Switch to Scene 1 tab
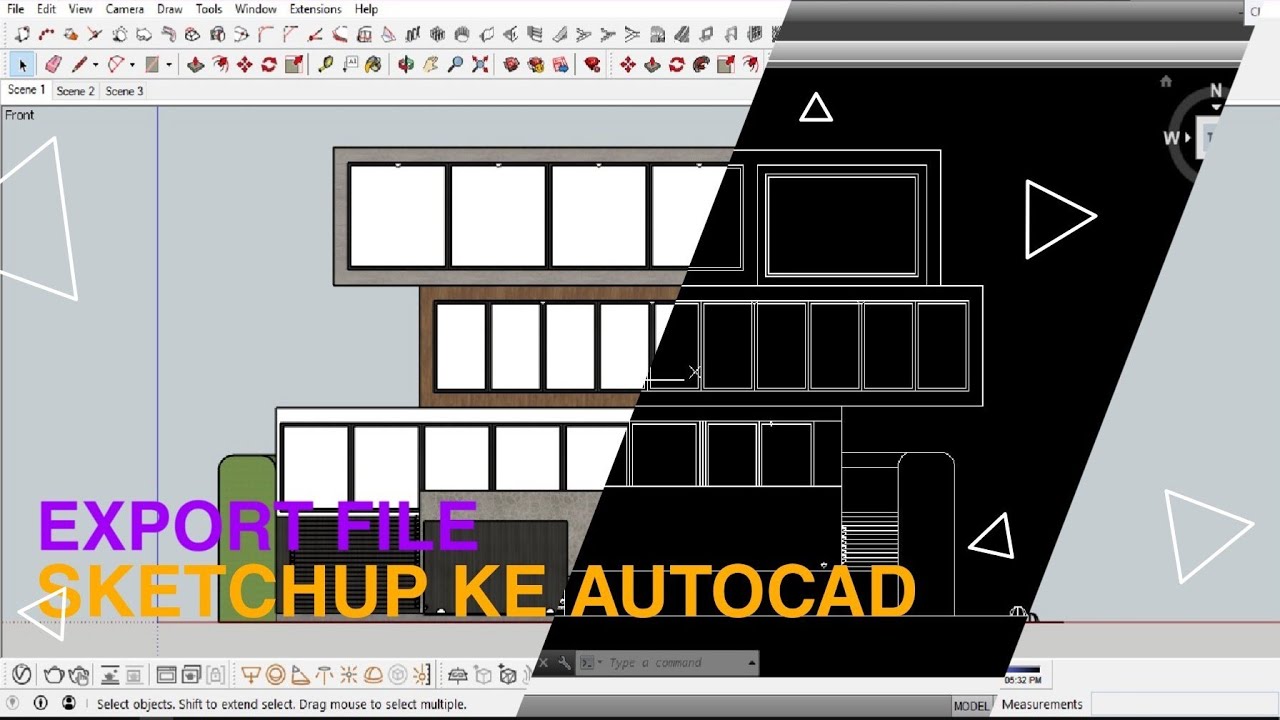1280x720 pixels. 25,90
